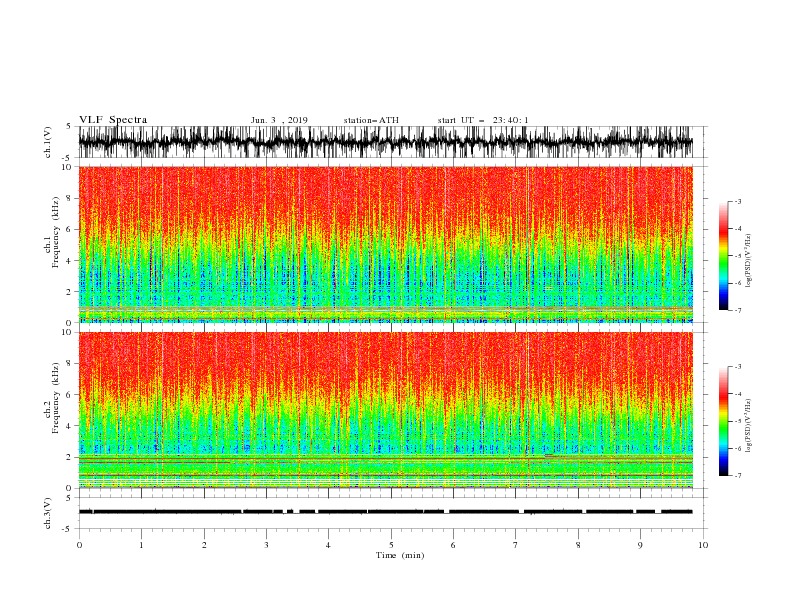The width and height of the screenshot is (792, 612).
Task: Click the "6" kHz tick of ch.1 spectrogram
Action: coord(70,230)
